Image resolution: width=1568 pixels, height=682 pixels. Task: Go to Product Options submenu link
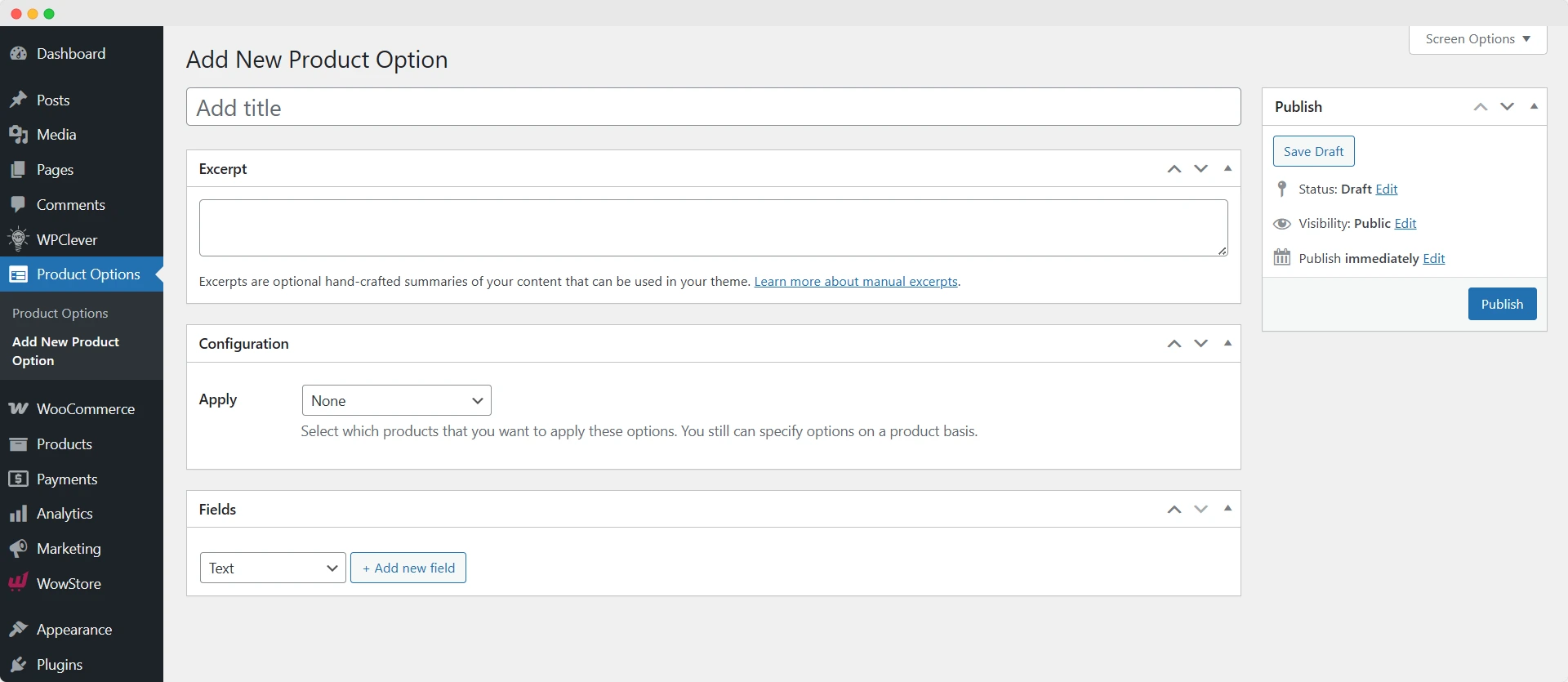point(60,314)
